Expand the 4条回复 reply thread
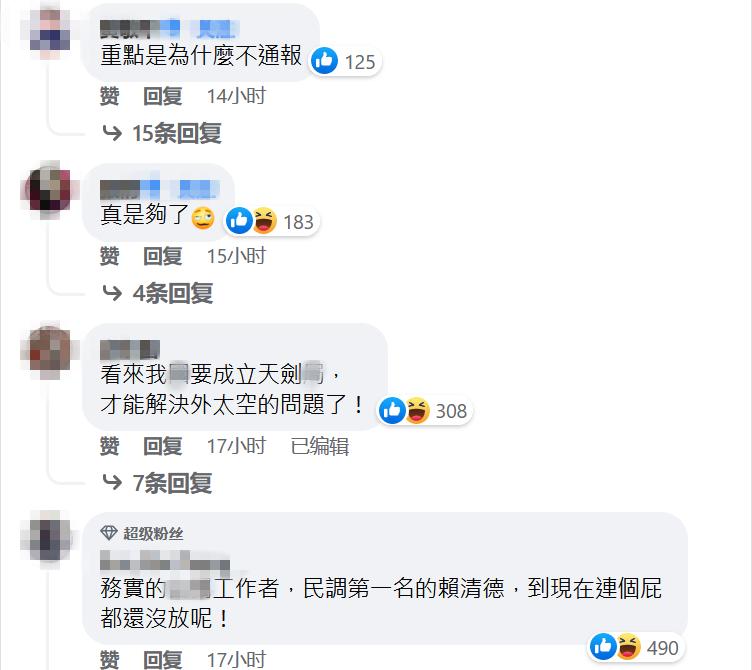 [x=158, y=293]
